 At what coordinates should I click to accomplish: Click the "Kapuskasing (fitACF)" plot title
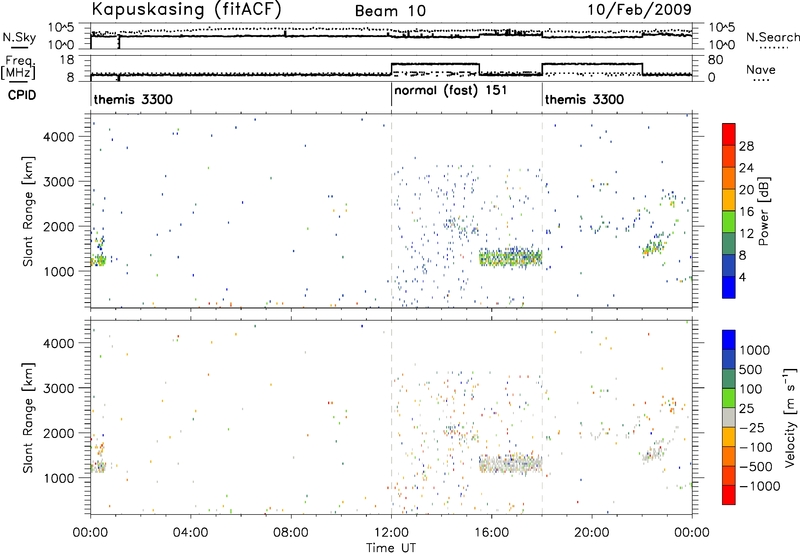click(186, 9)
